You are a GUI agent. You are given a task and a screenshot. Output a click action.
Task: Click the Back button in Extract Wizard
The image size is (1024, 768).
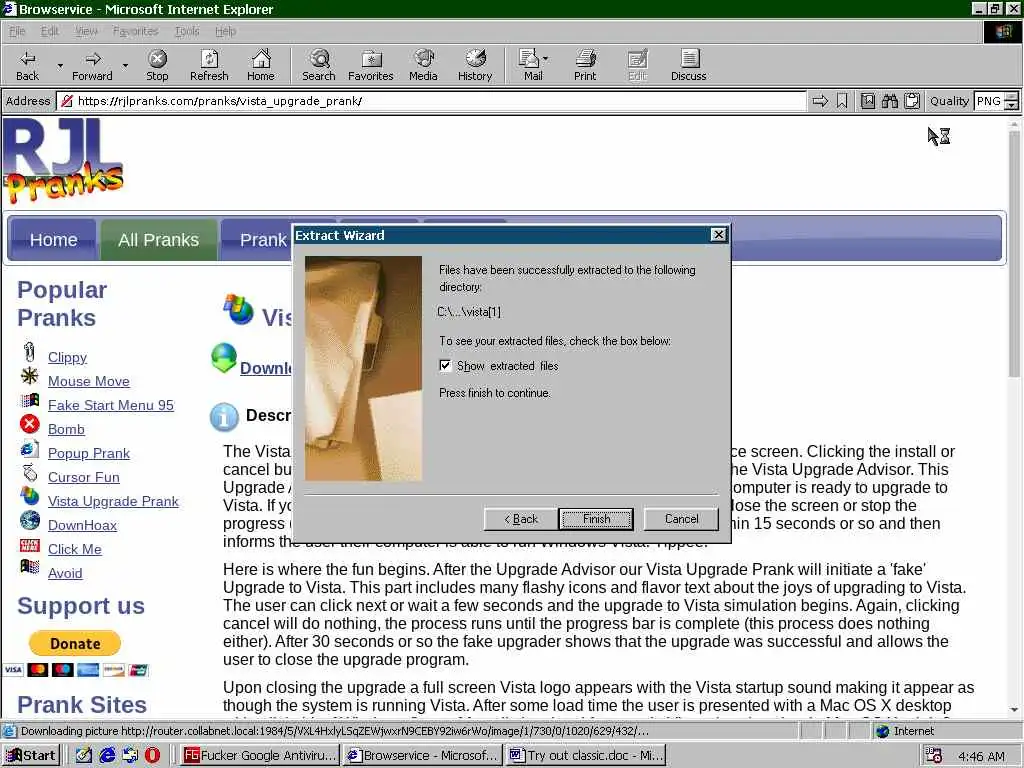pos(520,519)
